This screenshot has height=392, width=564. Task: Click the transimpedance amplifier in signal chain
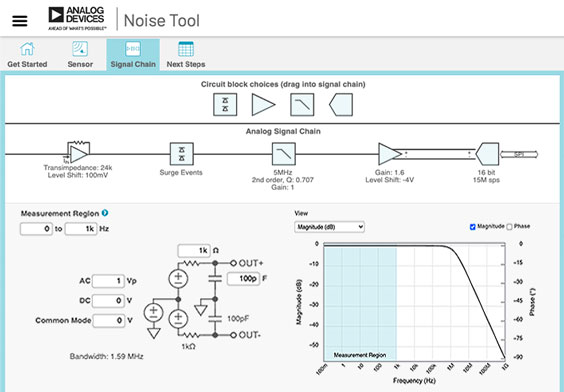tap(78, 153)
